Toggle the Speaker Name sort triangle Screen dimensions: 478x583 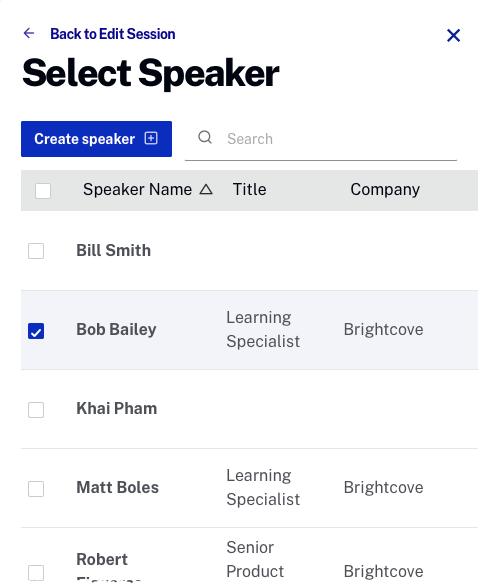[x=206, y=190]
